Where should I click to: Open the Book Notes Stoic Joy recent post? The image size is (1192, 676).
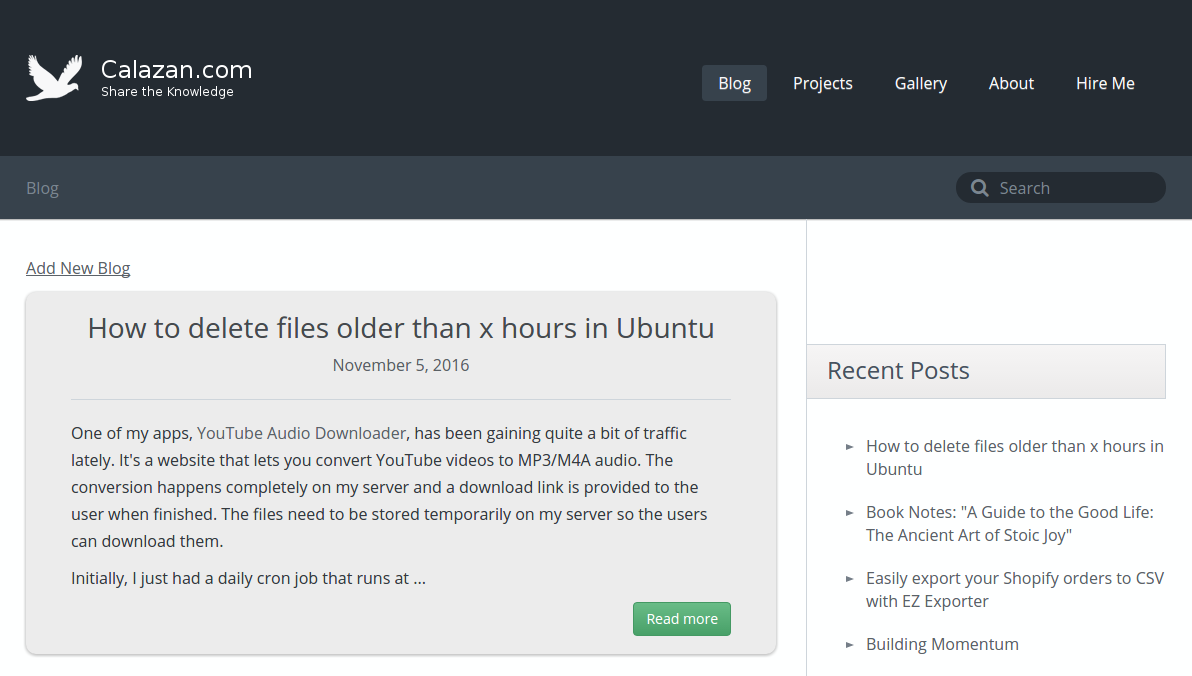(1009, 523)
